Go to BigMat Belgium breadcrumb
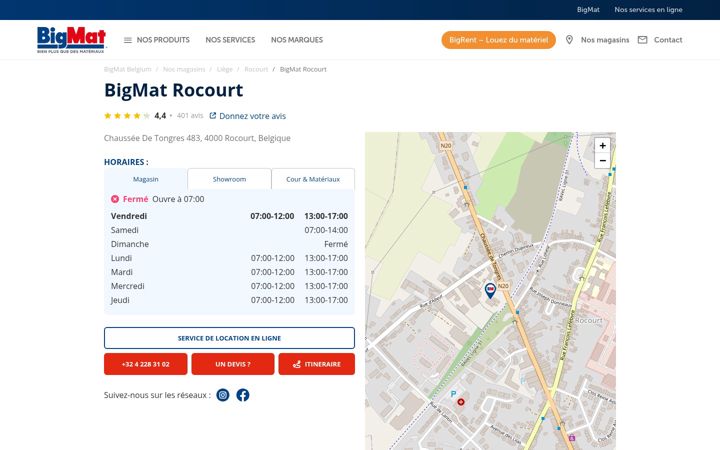The width and height of the screenshot is (720, 450). point(127,69)
